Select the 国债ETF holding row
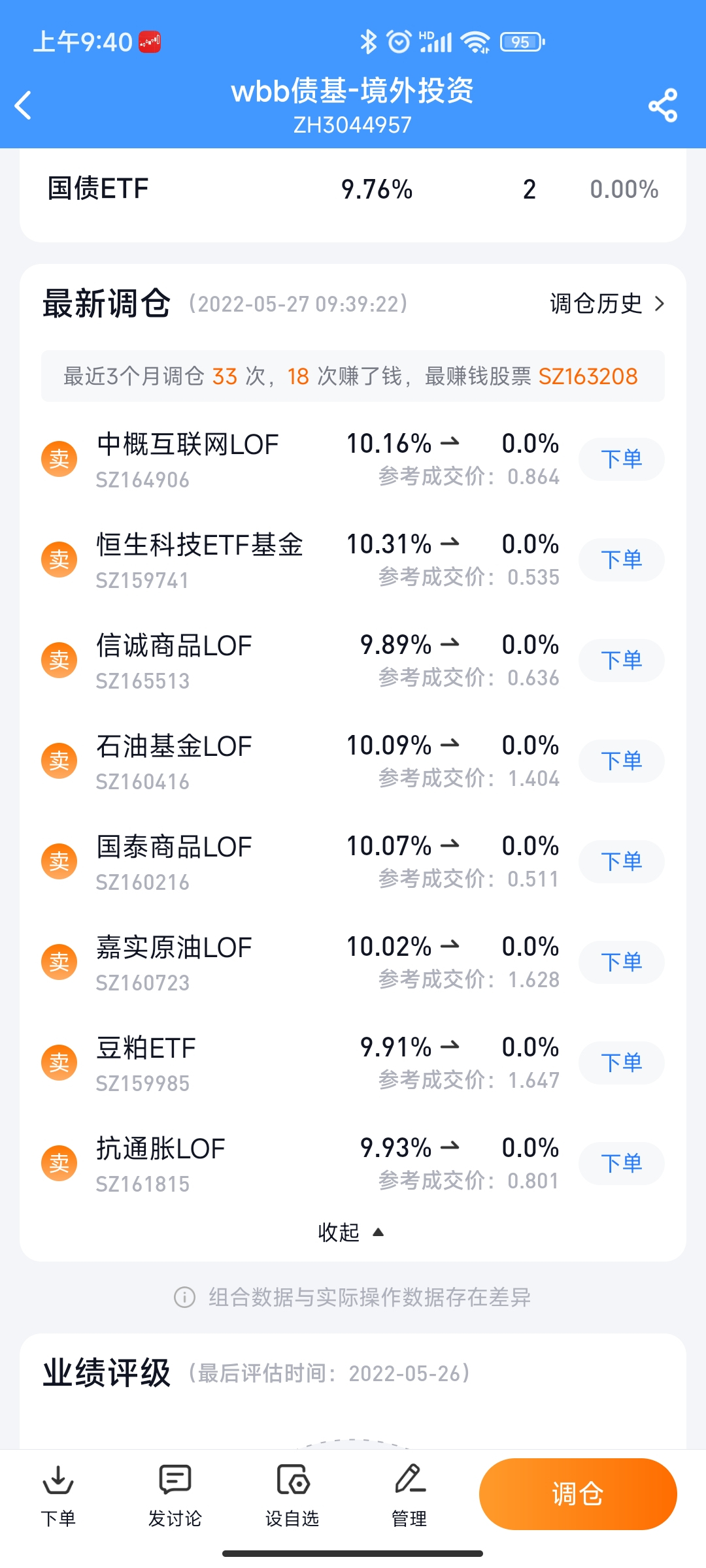 [x=353, y=189]
